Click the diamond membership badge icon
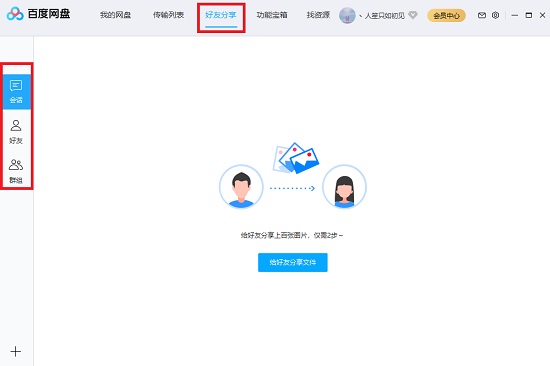The width and height of the screenshot is (550, 366). pyautogui.click(x=413, y=15)
